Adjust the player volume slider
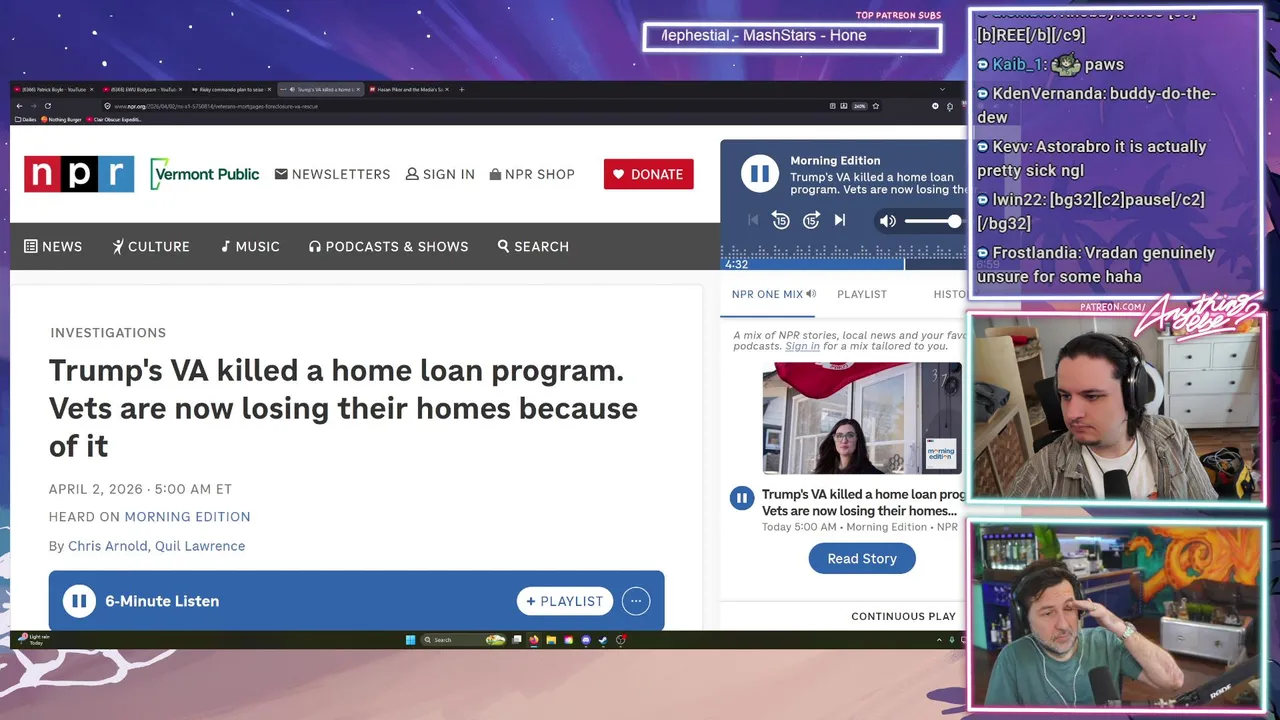1280x720 pixels. pyautogui.click(x=932, y=221)
